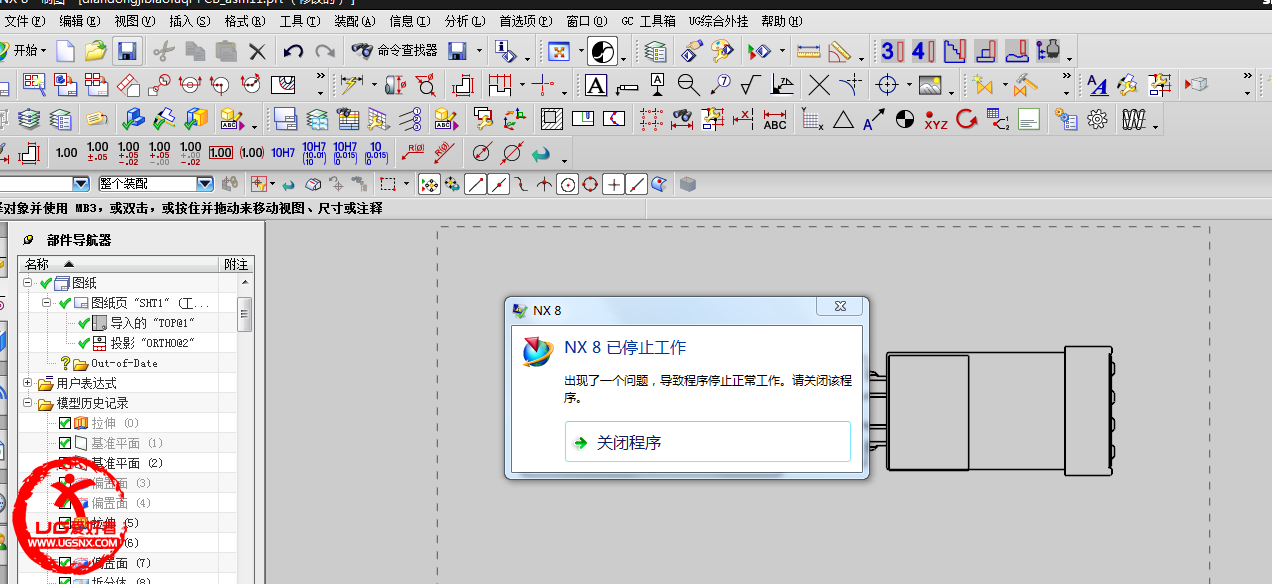Select the surface finish symbol tool
This screenshot has width=1272, height=584.
[751, 85]
